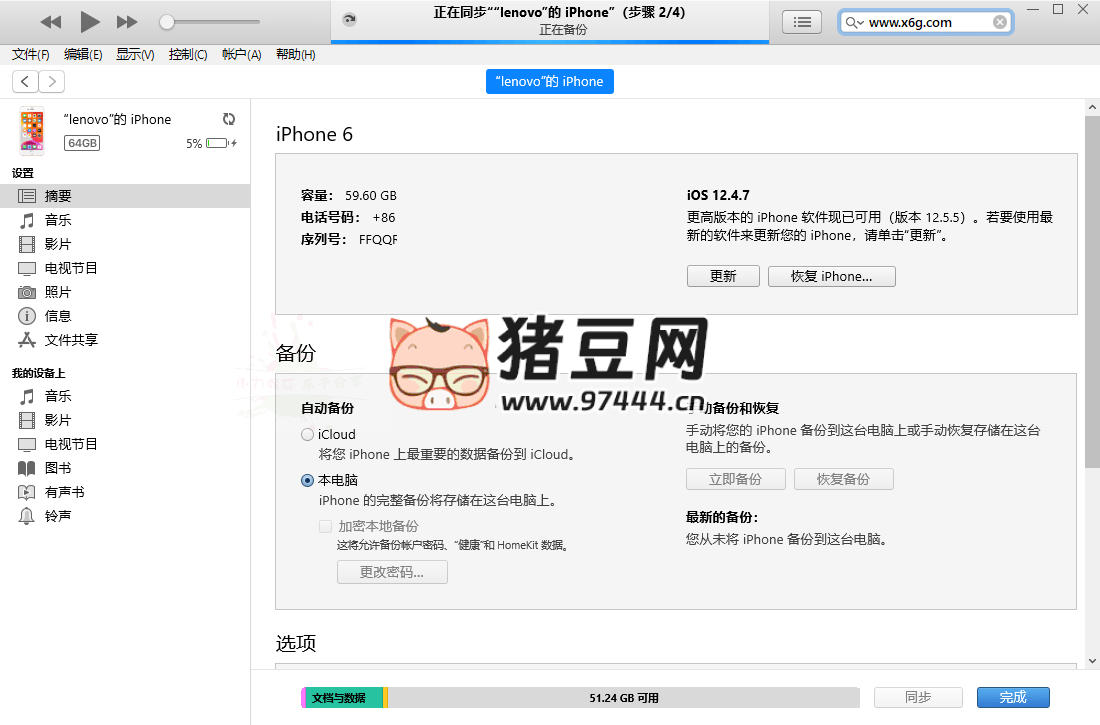Expand the search field options via magnifier
Screen dimensions: 1100x725
click(x=855, y=21)
